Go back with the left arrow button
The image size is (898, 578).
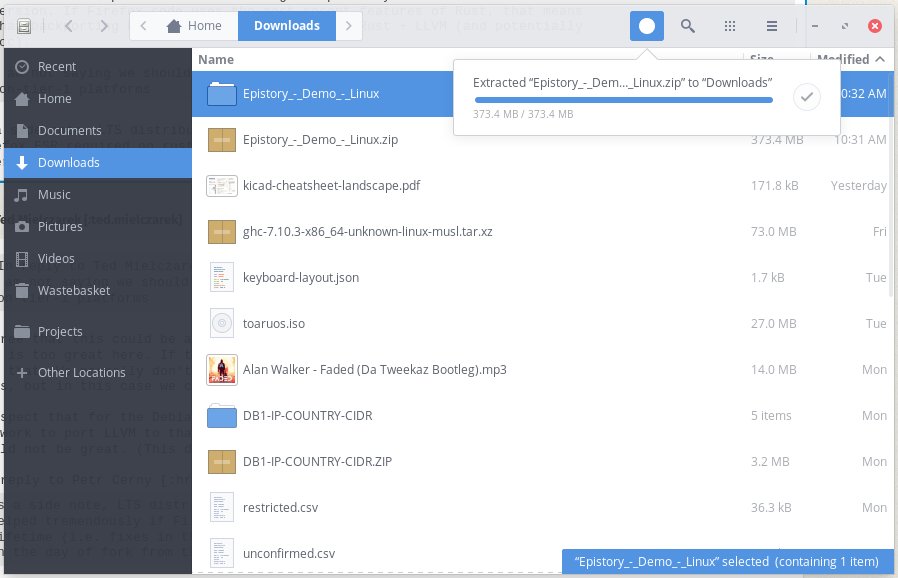pos(69,26)
